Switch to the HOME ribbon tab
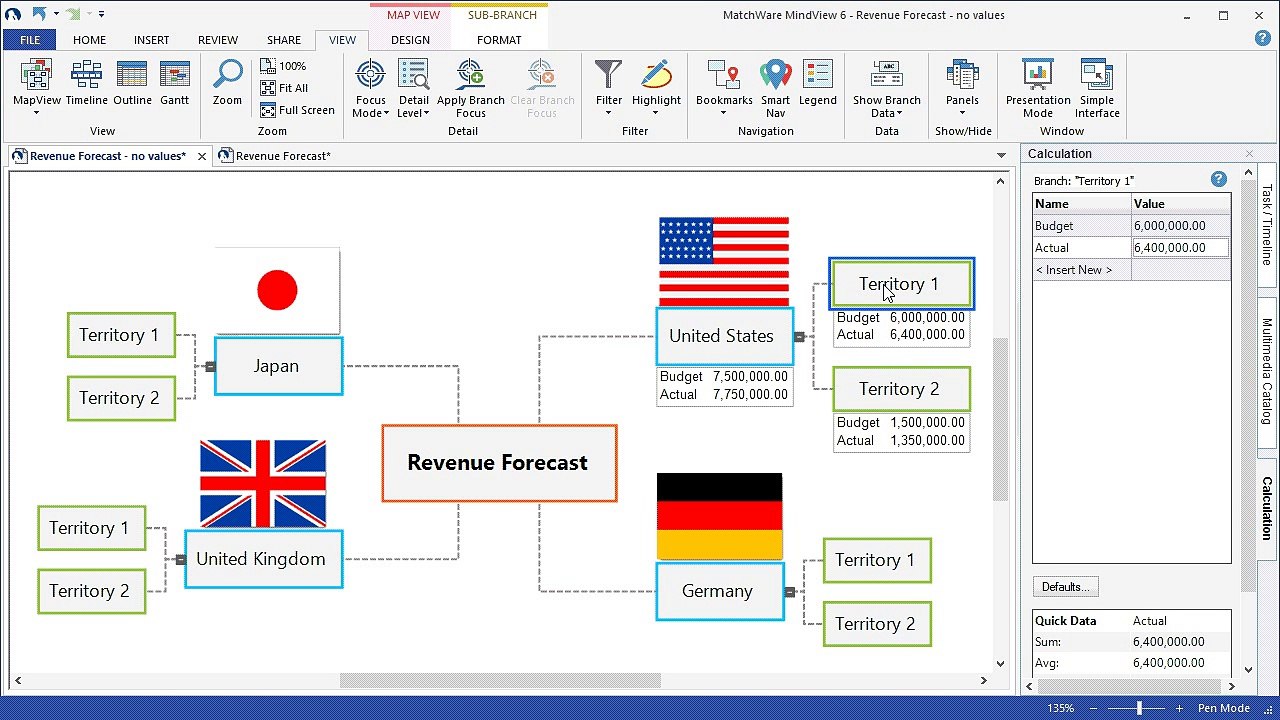The height and width of the screenshot is (720, 1280). pos(89,40)
